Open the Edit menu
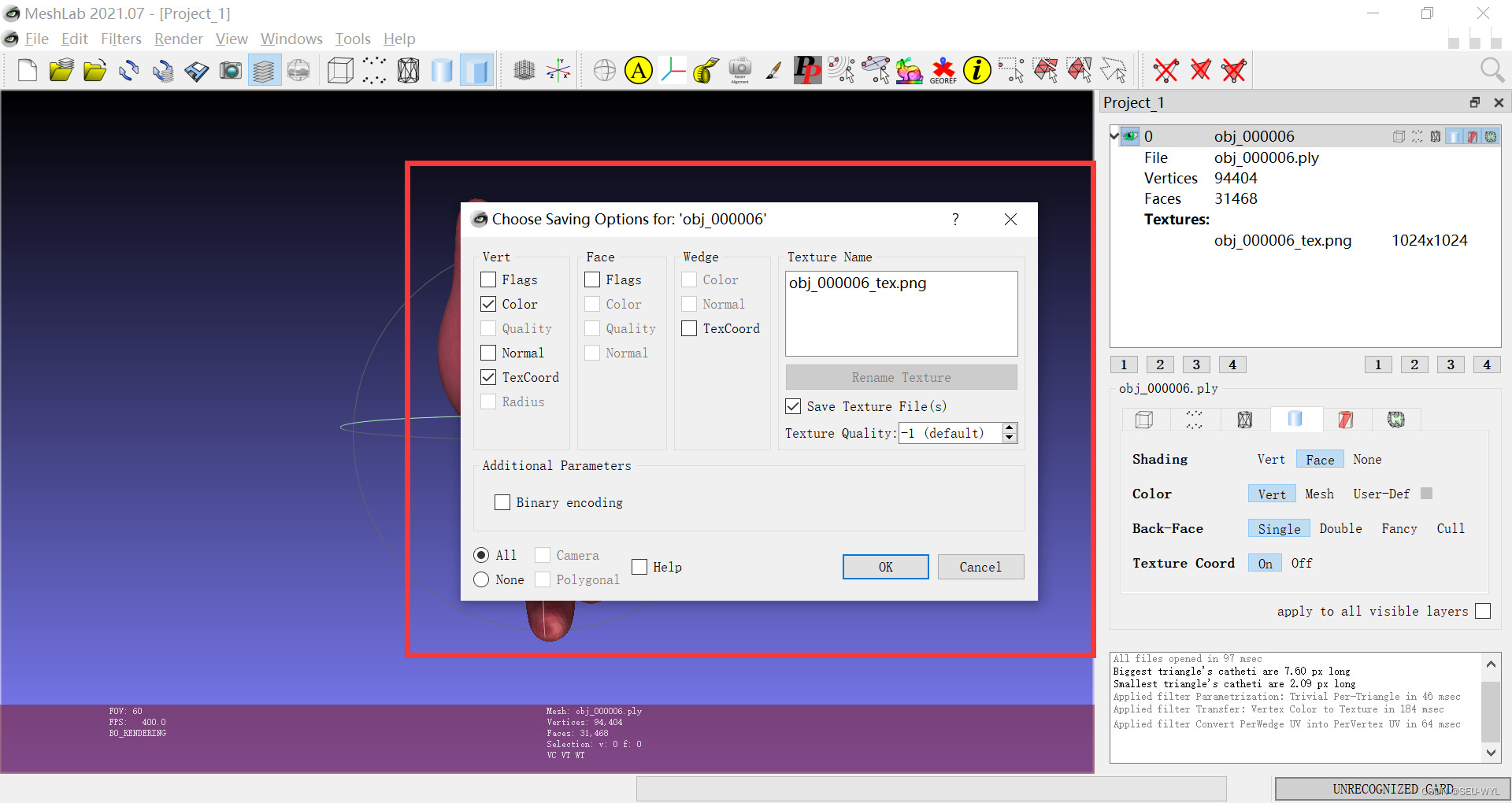1512x803 pixels. click(74, 39)
